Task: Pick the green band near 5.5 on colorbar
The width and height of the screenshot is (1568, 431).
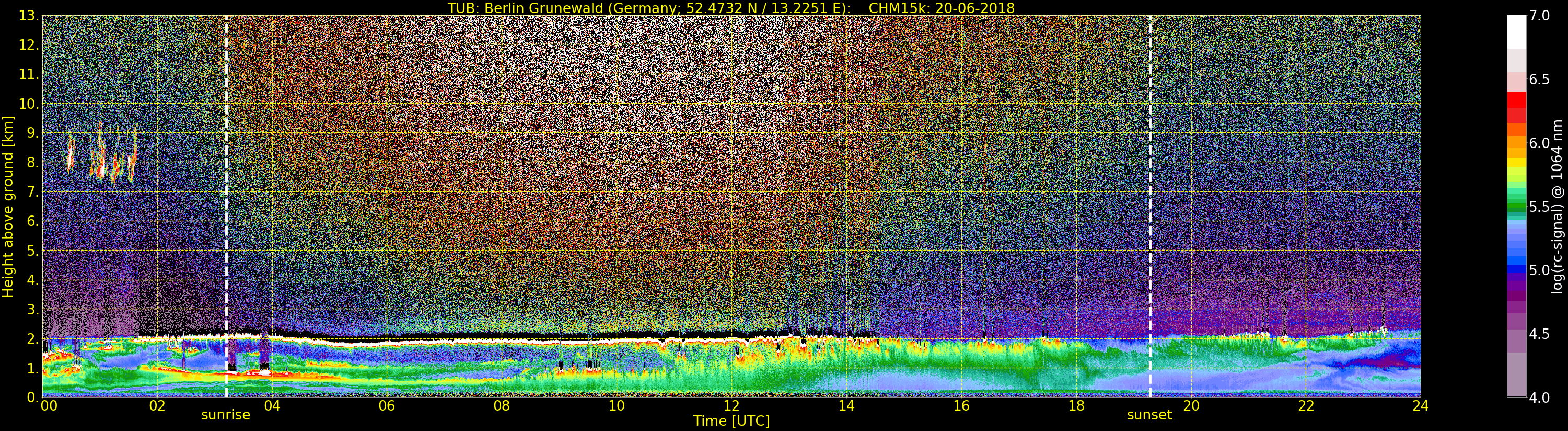Action: [x=1516, y=207]
